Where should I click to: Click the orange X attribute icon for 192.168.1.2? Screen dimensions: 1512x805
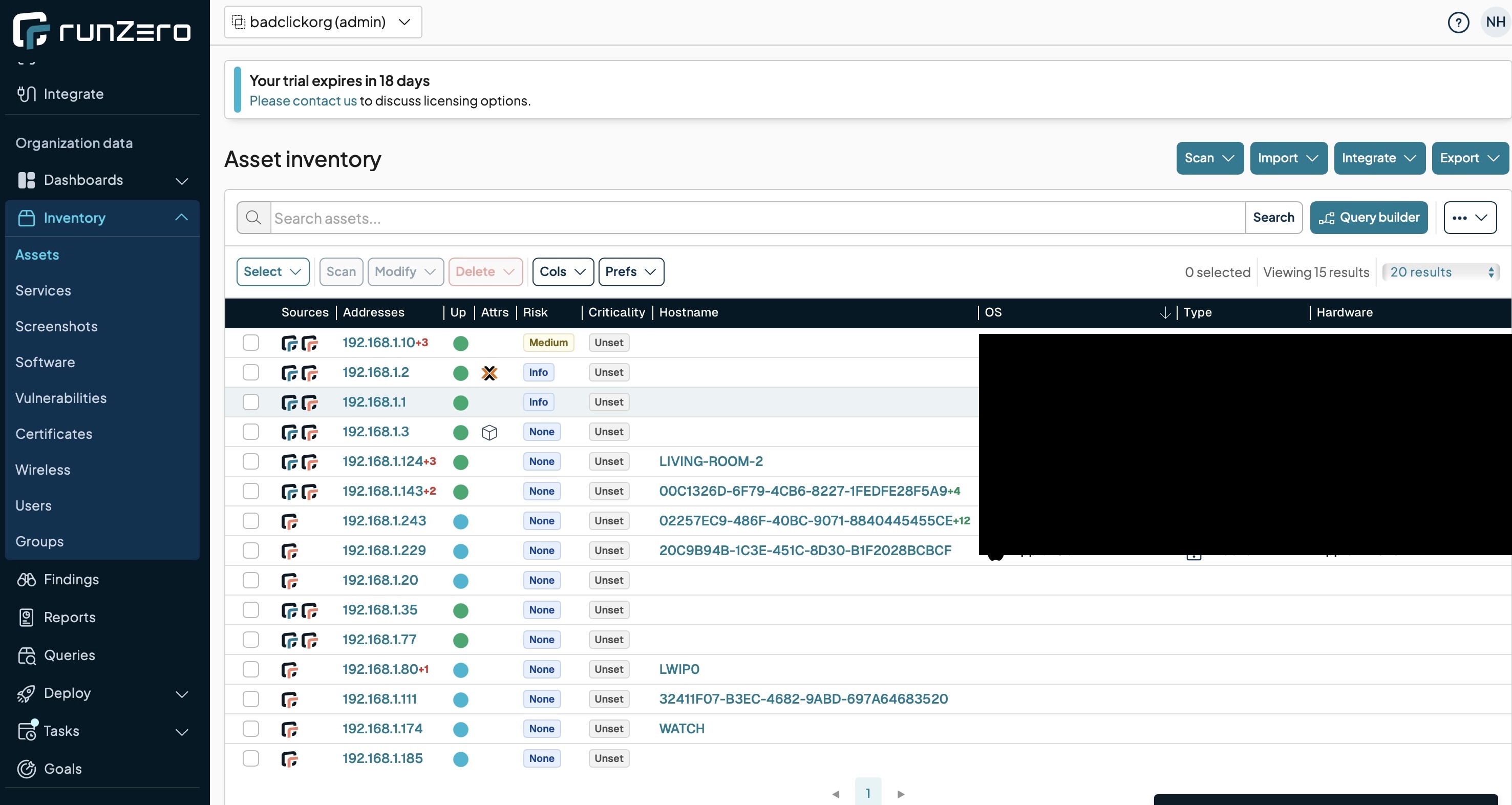pos(489,373)
